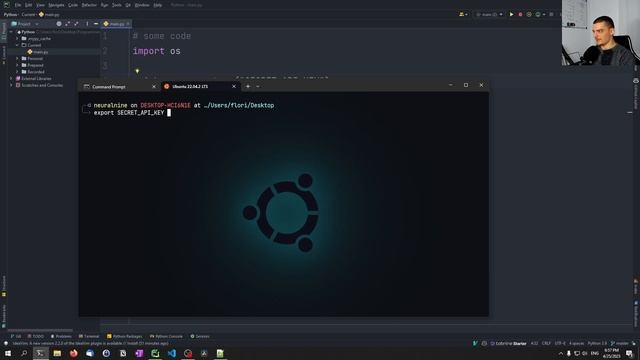Expand the Prepared folder
Screen dimensions: 640x360
click(18, 65)
